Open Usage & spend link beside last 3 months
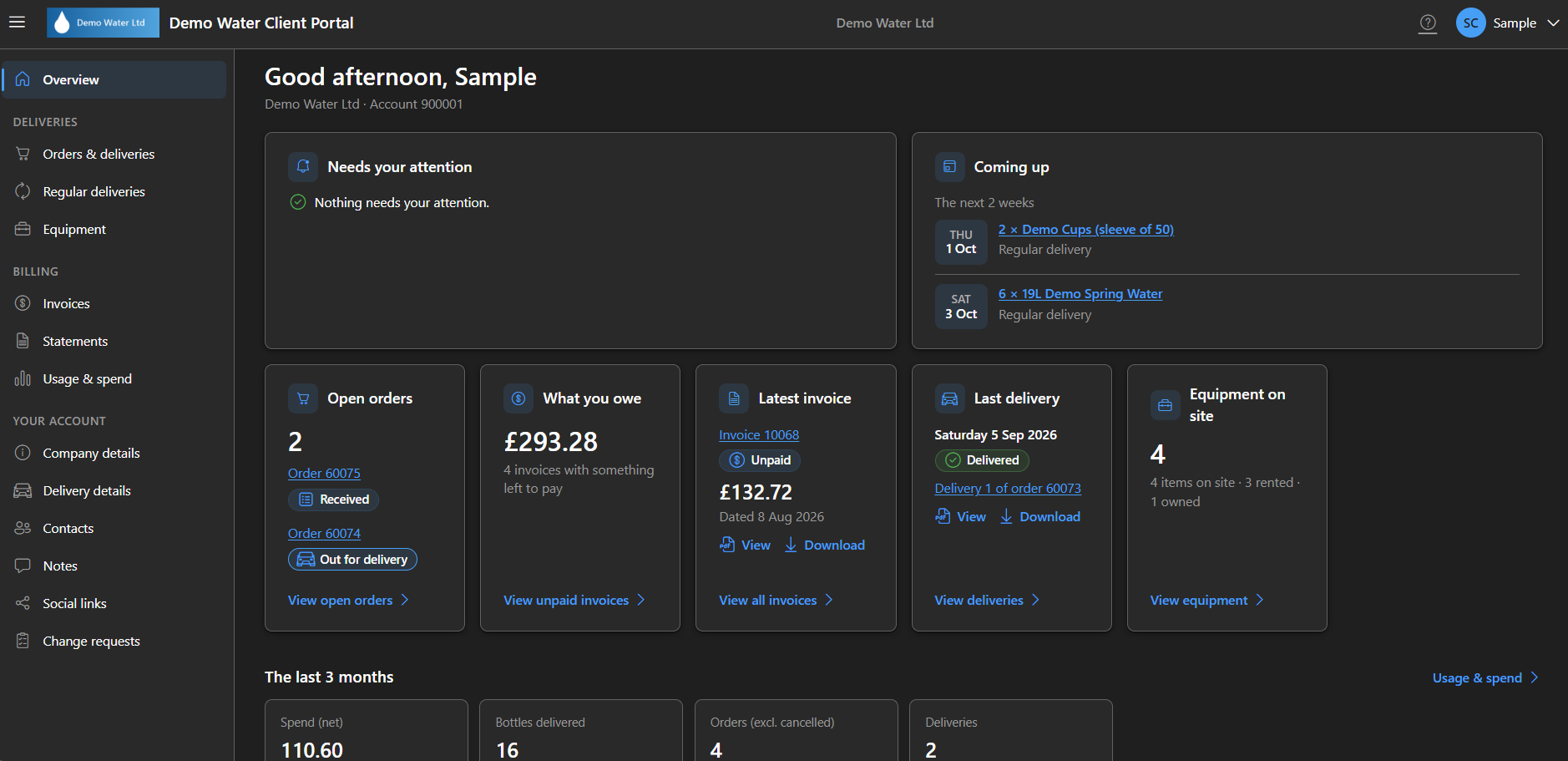 [1485, 678]
